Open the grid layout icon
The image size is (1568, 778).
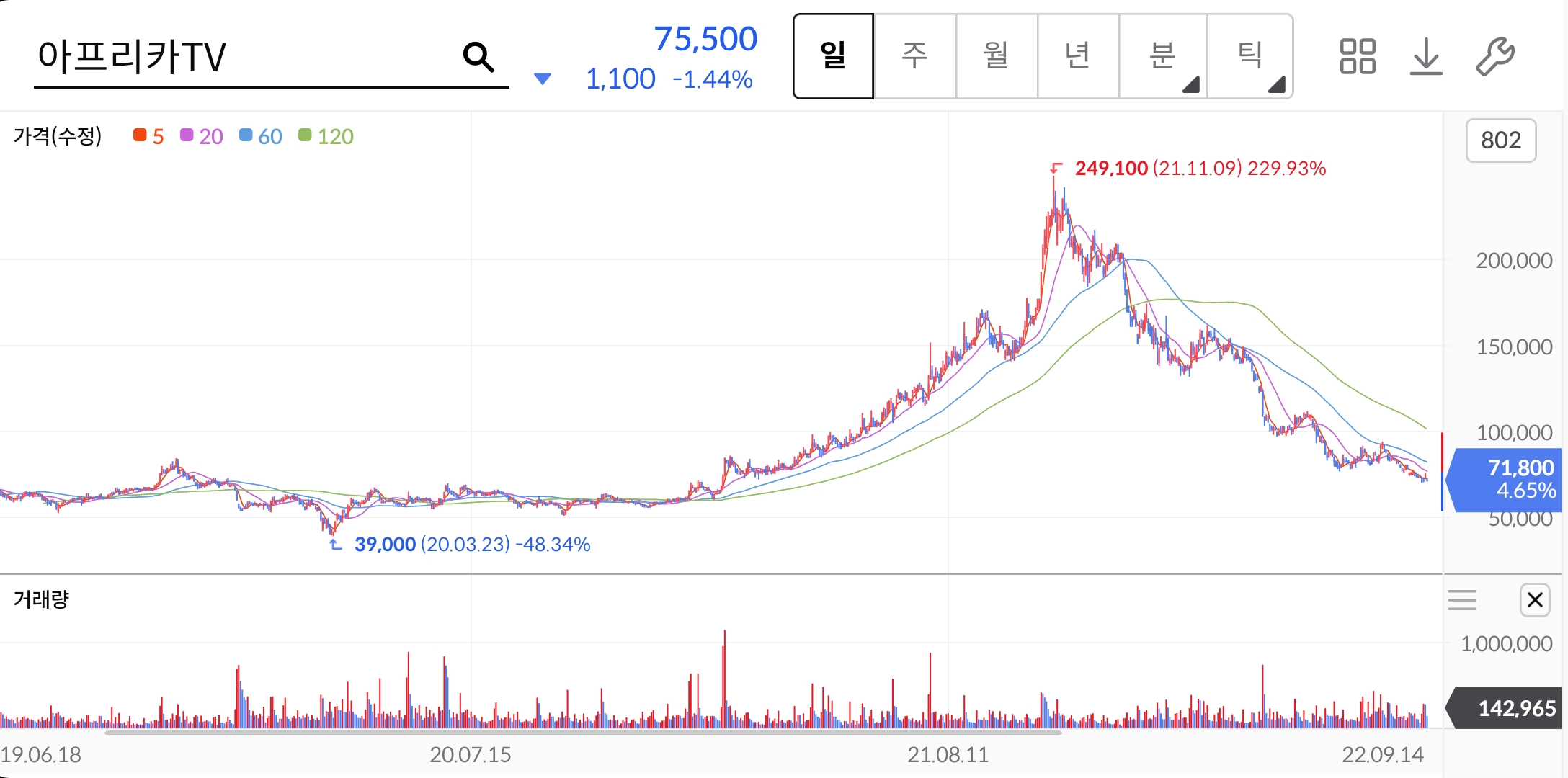click(x=1357, y=57)
